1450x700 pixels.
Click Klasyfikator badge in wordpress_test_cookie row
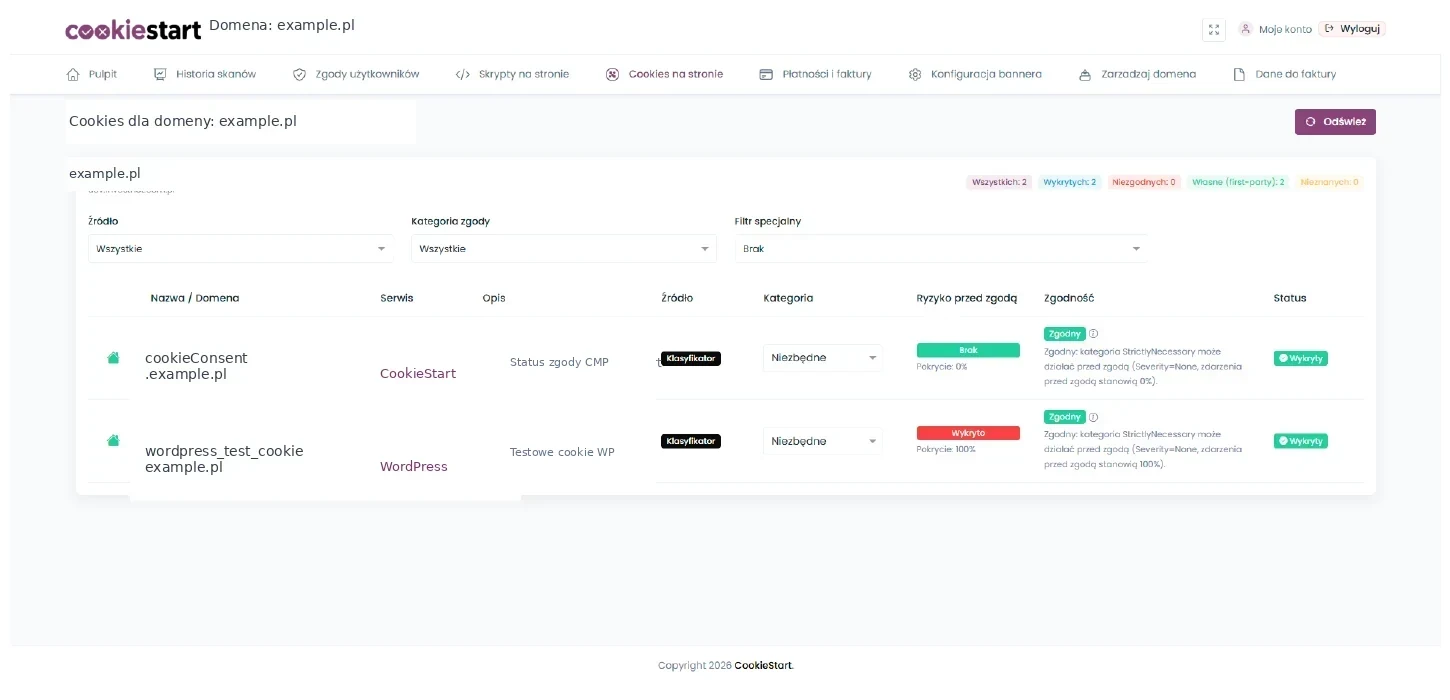(691, 440)
